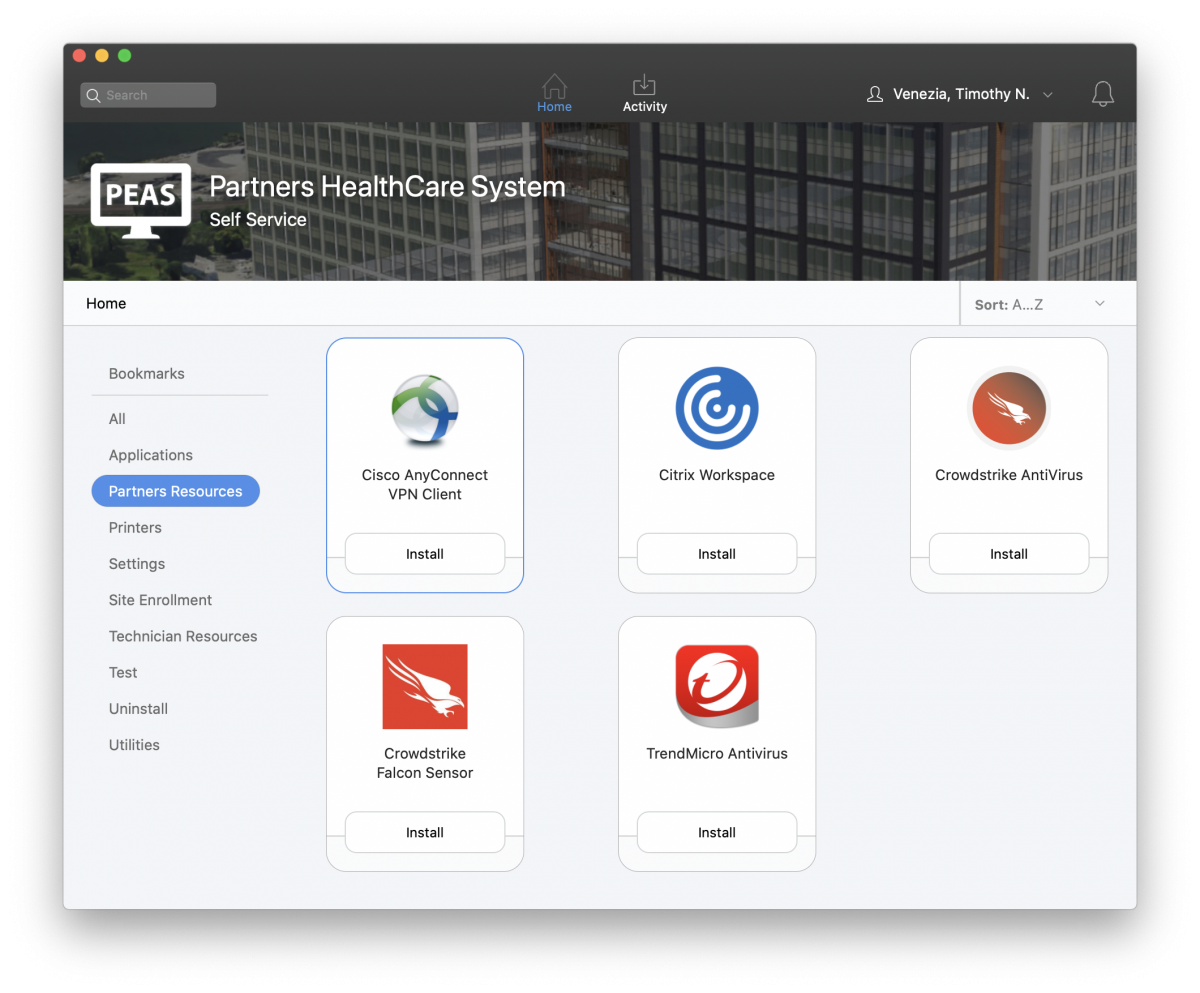This screenshot has height=993, width=1200.
Task: Click the Cisco AnyConnect VPN Client title
Action: [x=425, y=485]
